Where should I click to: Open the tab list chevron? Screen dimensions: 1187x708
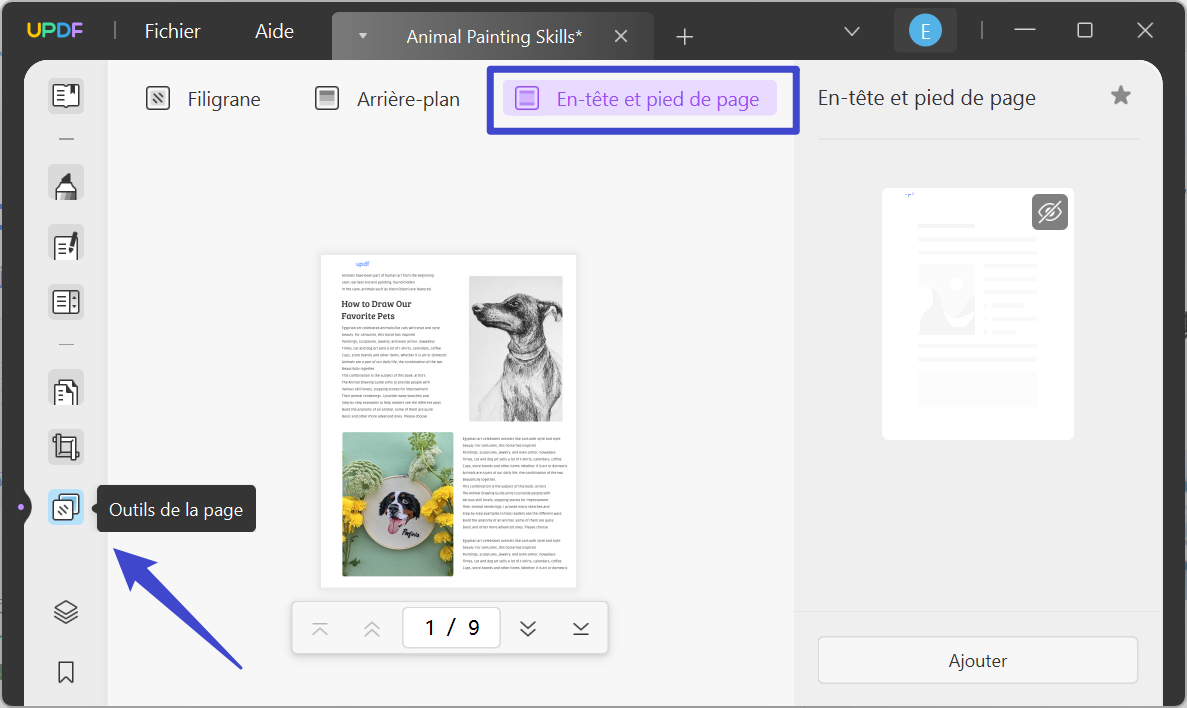pos(852,31)
